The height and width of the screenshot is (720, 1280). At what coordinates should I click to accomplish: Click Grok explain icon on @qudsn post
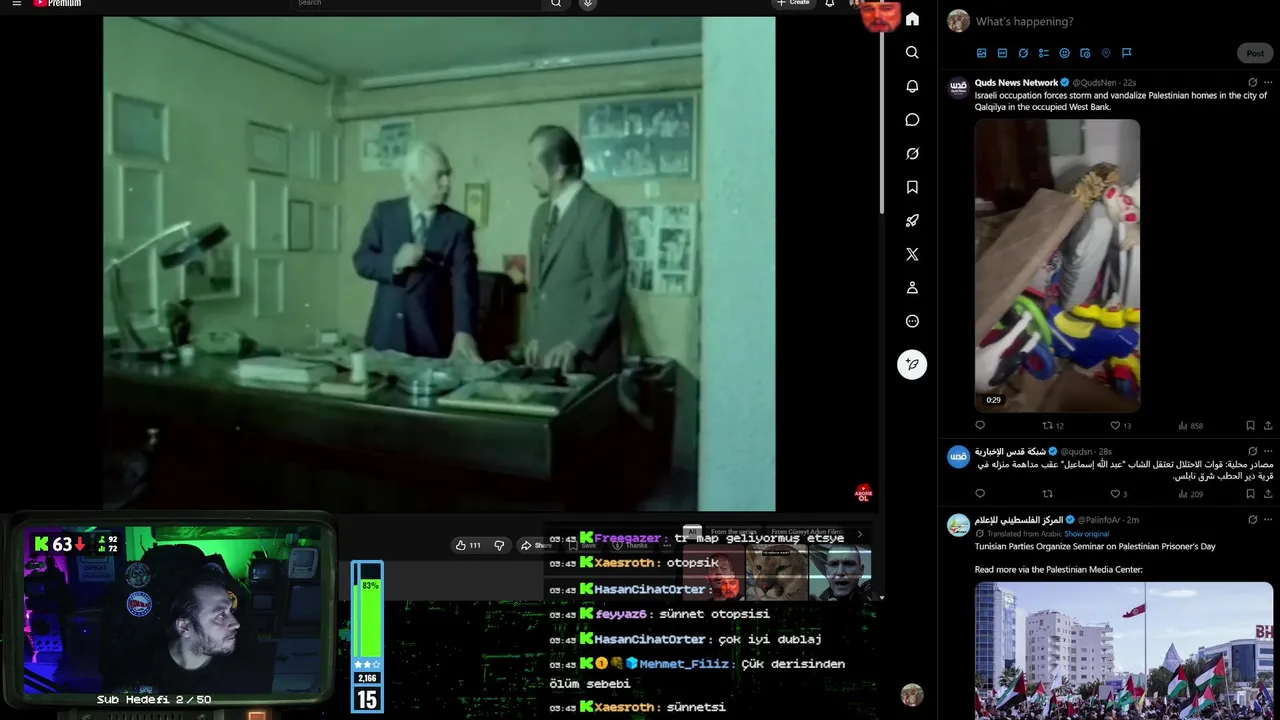click(x=1252, y=451)
